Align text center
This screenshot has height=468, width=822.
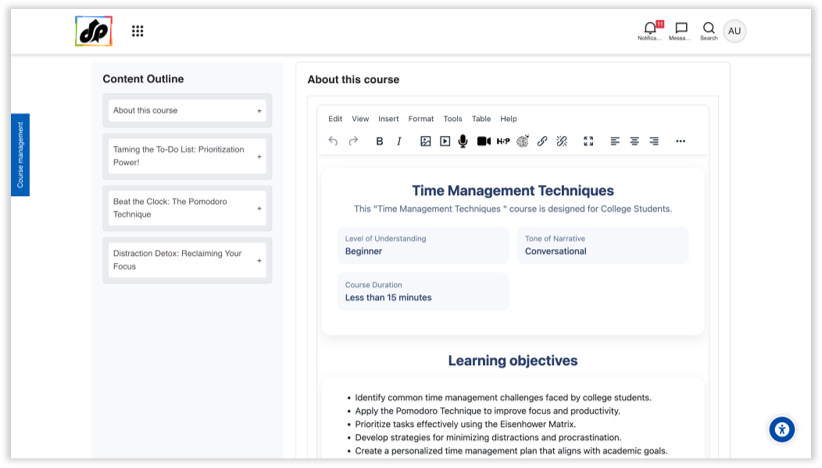[x=634, y=141]
